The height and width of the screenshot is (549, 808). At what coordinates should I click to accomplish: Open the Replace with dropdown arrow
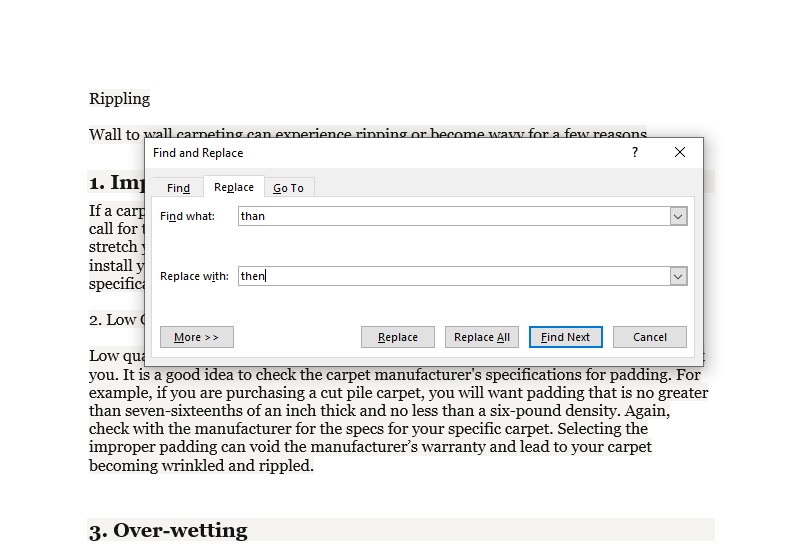[678, 276]
